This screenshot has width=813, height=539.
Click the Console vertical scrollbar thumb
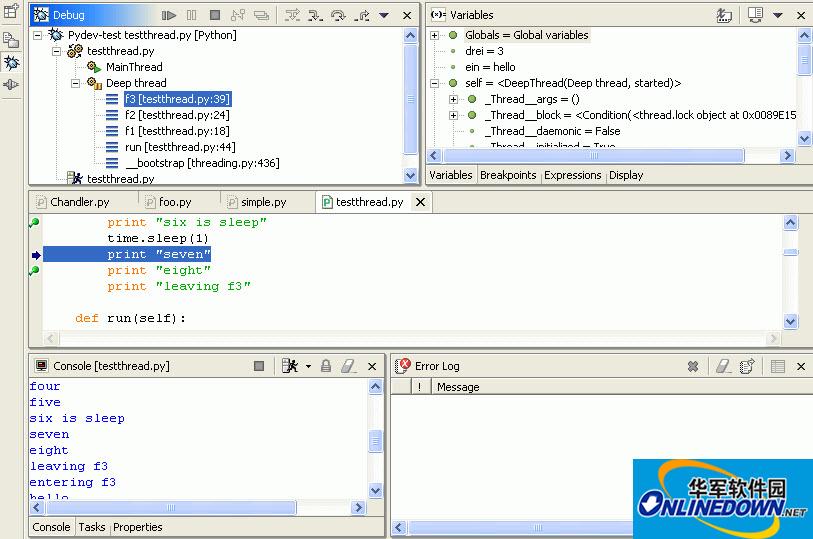pos(376,441)
